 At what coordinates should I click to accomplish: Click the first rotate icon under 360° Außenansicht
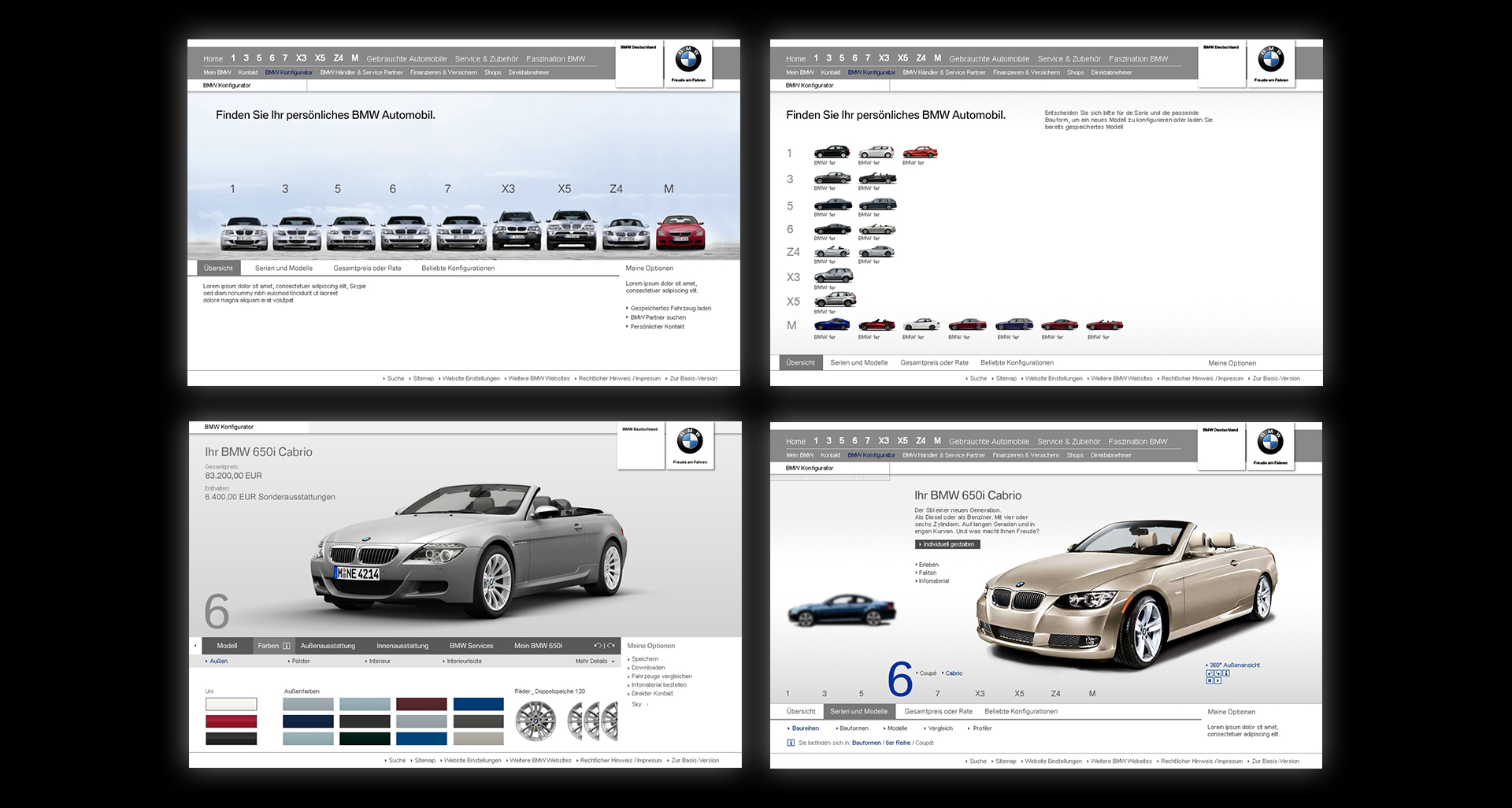pos(1210,673)
